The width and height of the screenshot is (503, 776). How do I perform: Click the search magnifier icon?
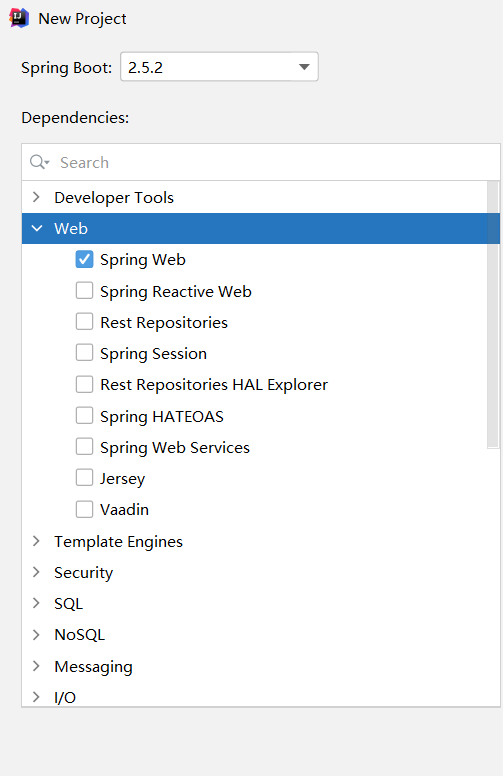pyautogui.click(x=40, y=162)
